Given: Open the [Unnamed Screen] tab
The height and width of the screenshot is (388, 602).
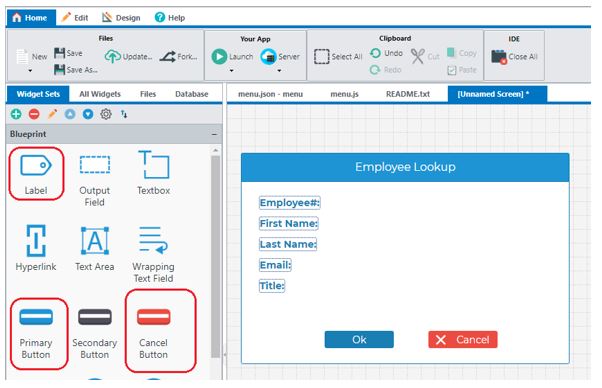Looking at the screenshot, I should (497, 94).
